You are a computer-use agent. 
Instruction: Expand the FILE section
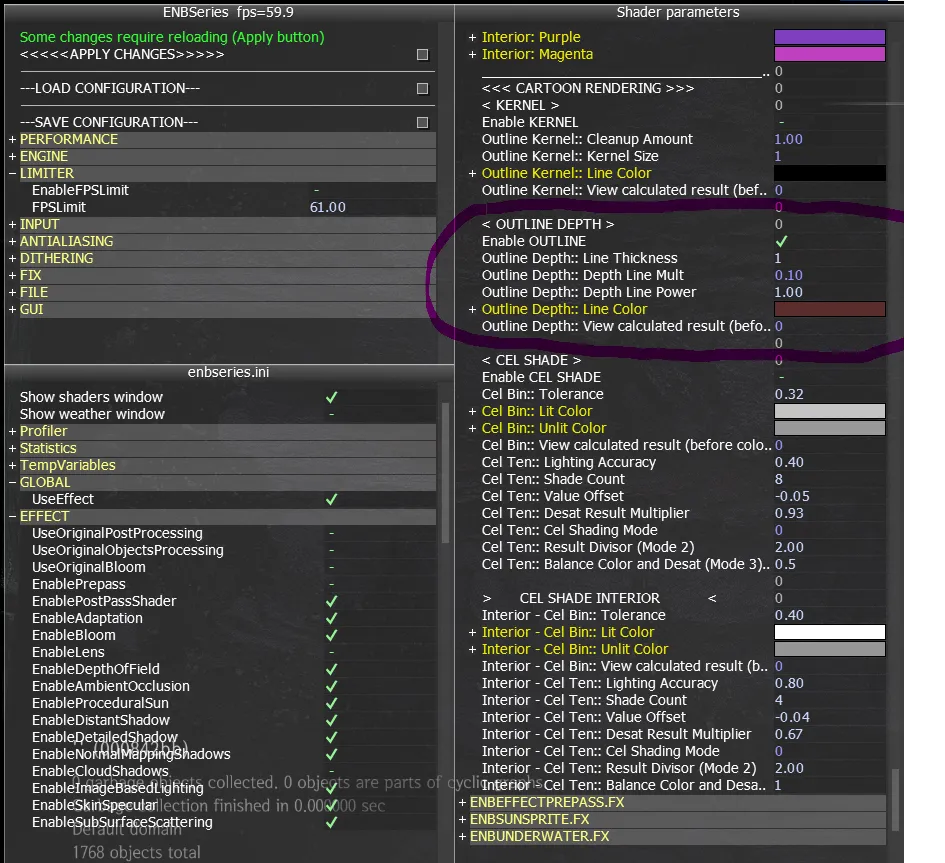pos(12,292)
